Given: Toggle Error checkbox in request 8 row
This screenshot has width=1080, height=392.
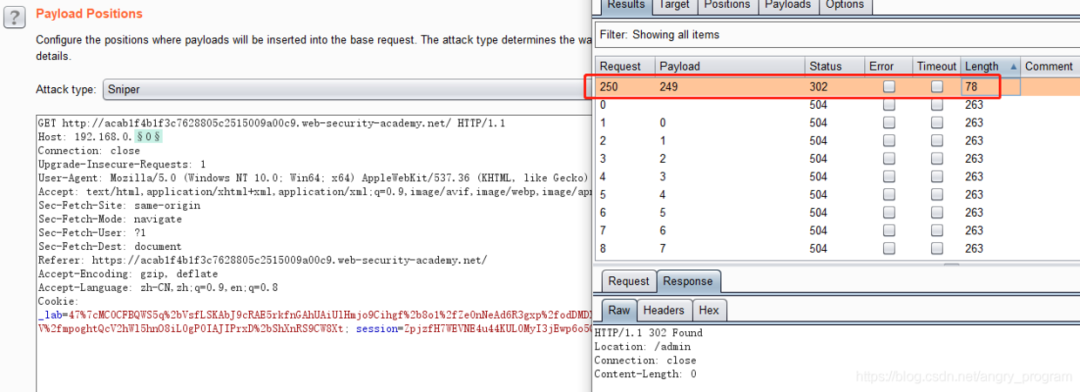Looking at the screenshot, I should (889, 248).
